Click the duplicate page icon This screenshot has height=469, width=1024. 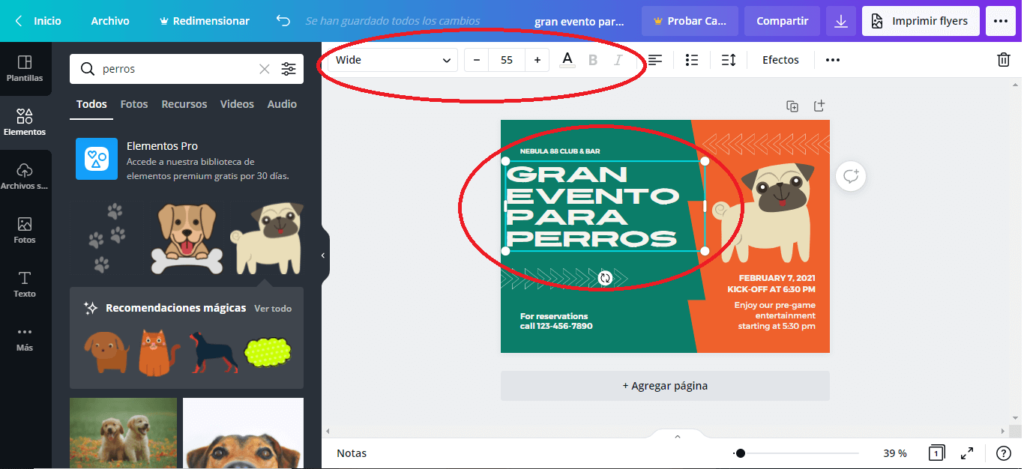[x=792, y=106]
